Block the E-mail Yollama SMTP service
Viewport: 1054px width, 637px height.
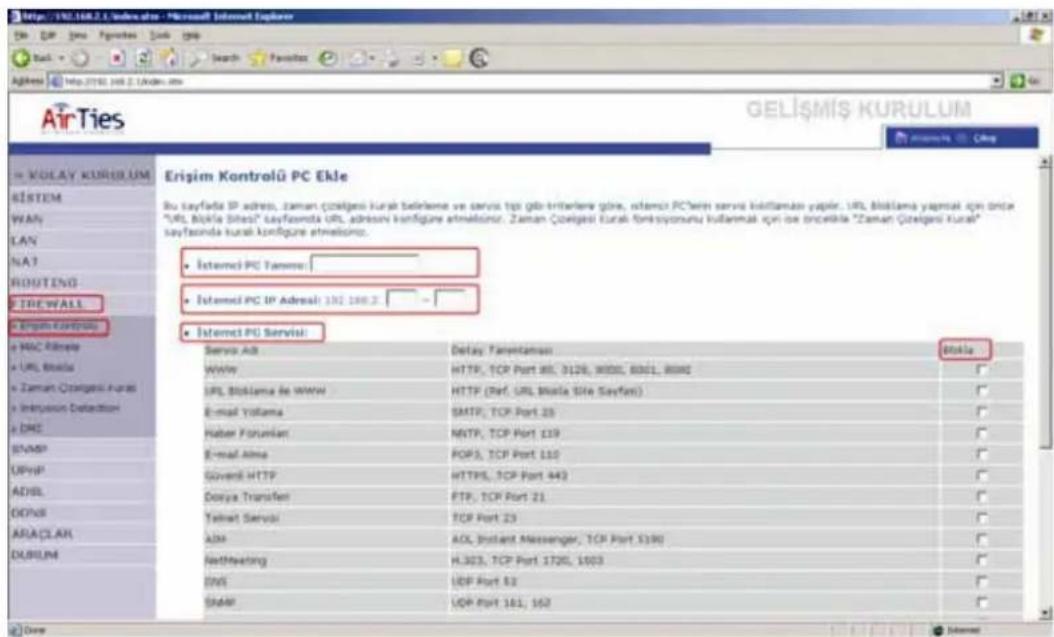tap(982, 412)
